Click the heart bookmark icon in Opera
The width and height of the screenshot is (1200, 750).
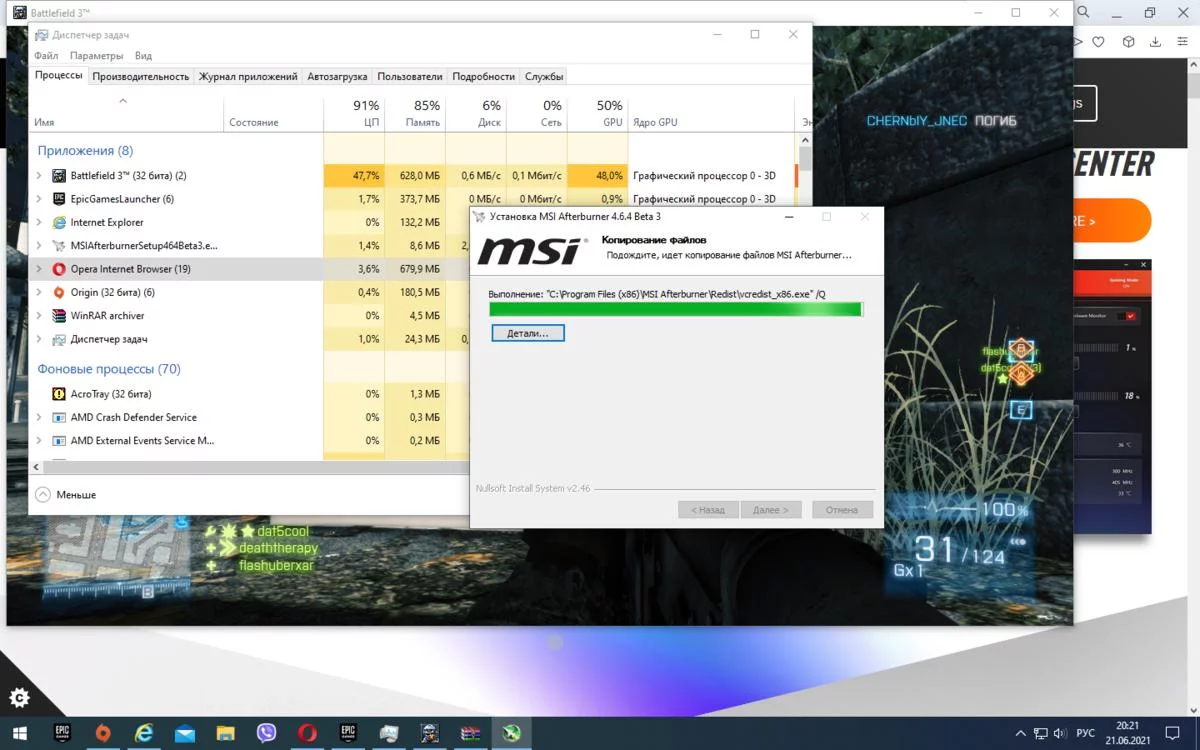1099,42
